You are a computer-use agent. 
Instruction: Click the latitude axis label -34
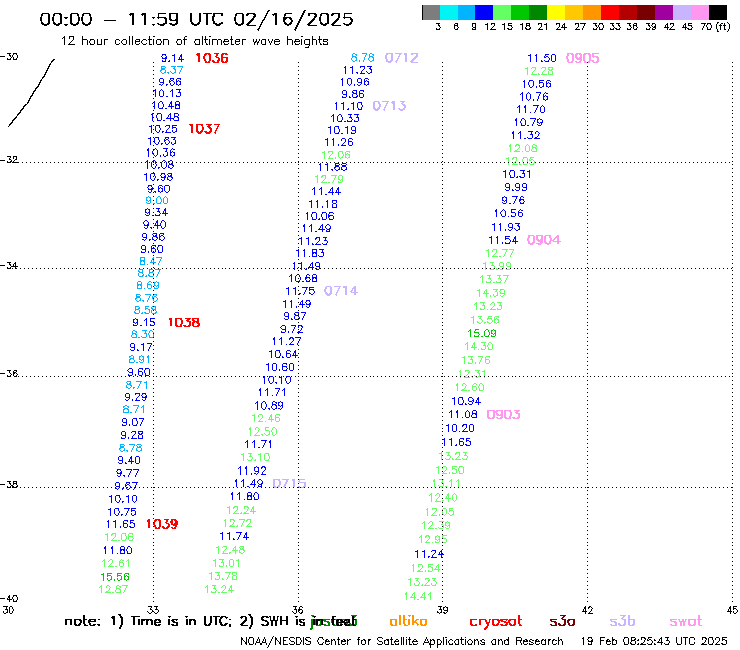[x=9, y=266]
